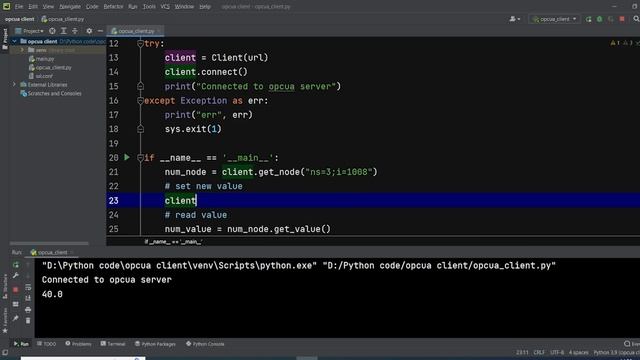Expand the venv folder
The image size is (640, 360).
22,50
